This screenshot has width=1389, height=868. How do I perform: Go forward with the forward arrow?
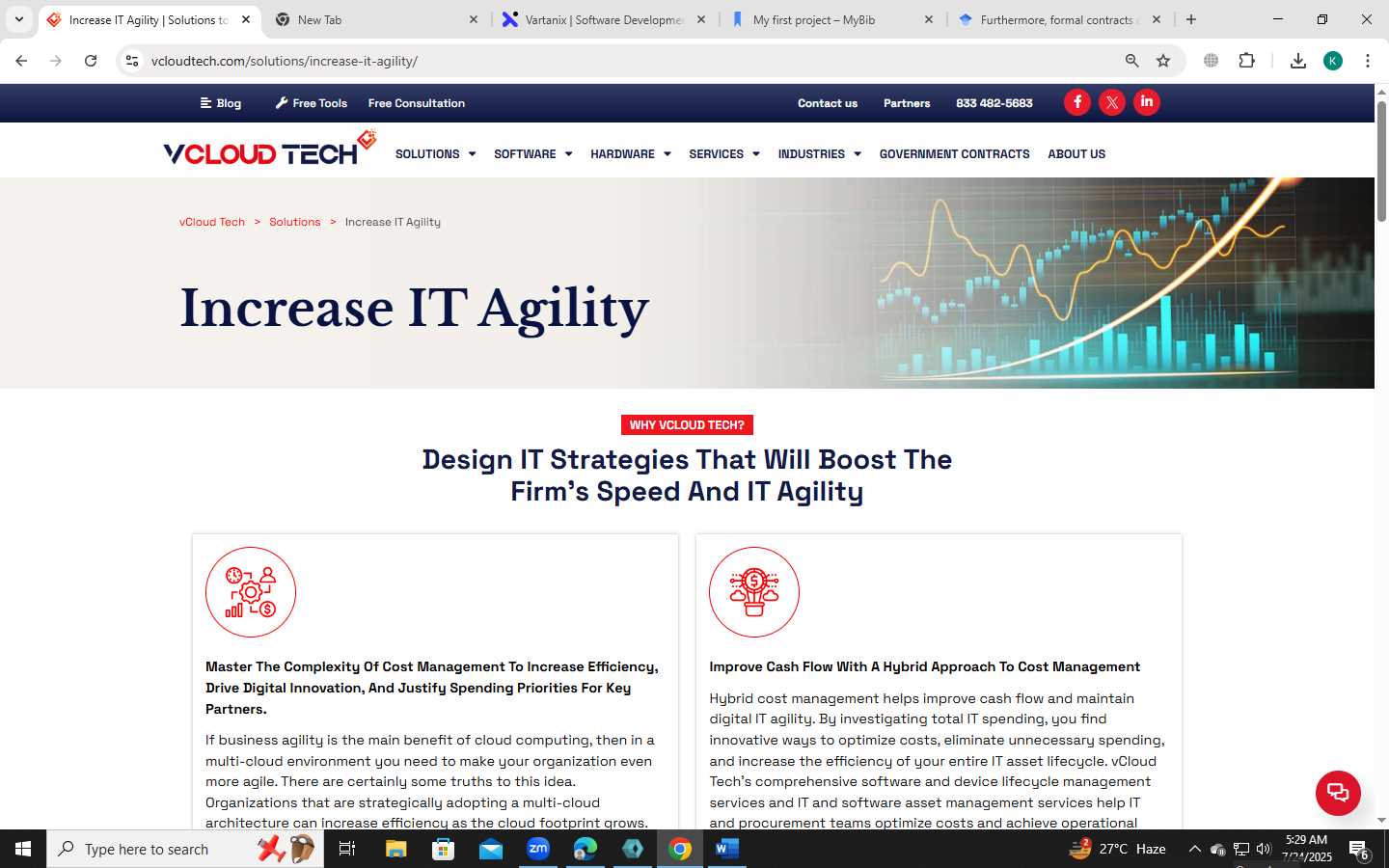click(x=56, y=61)
